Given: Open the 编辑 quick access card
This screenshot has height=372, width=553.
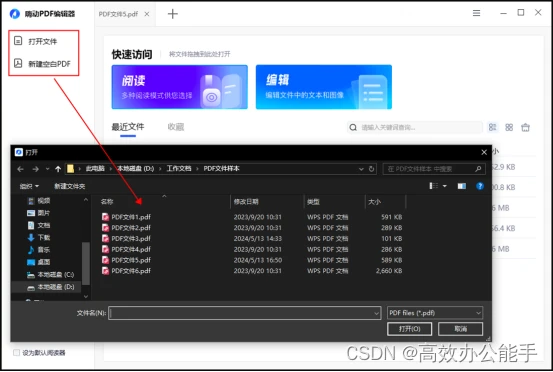Looking at the screenshot, I should [324, 87].
